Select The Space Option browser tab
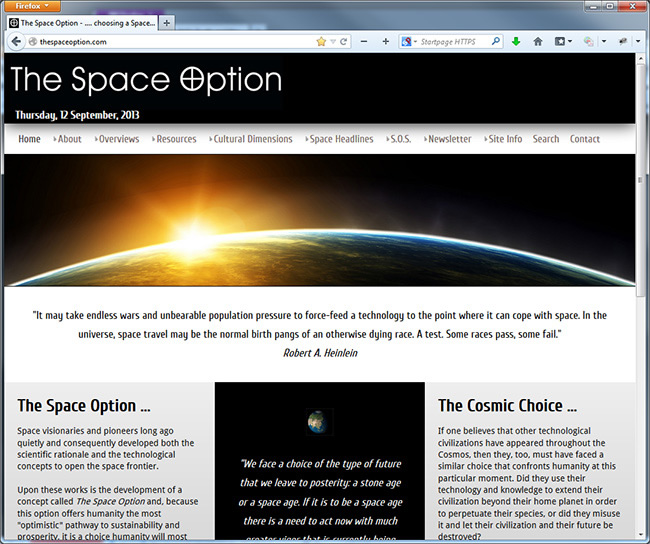This screenshot has width=650, height=544. [82, 23]
